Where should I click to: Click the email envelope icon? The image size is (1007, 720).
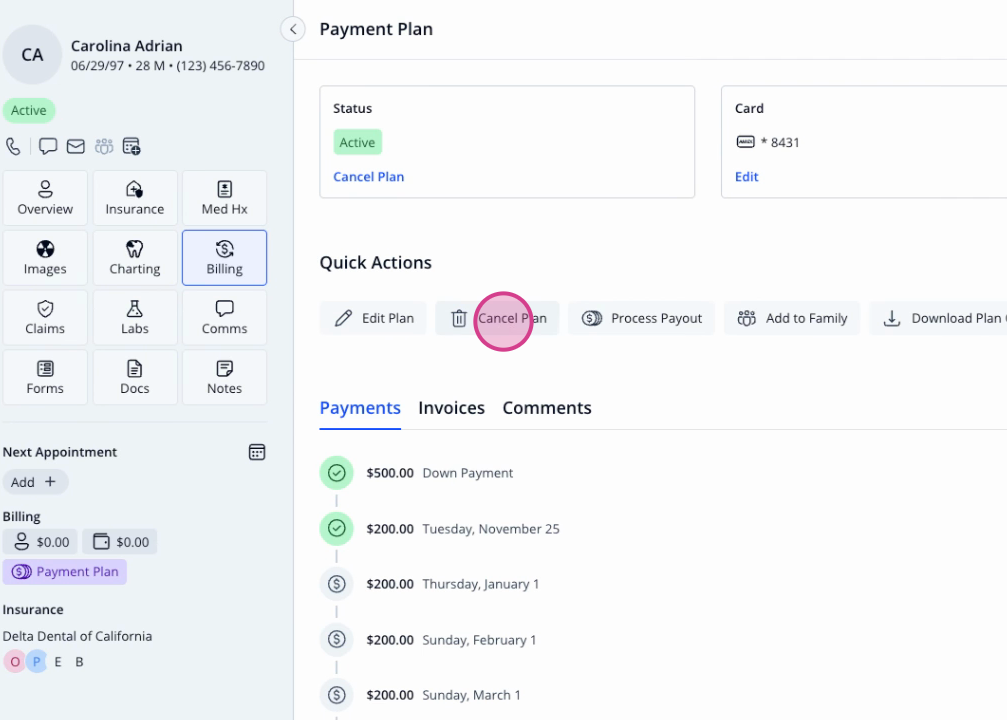[x=76, y=146]
